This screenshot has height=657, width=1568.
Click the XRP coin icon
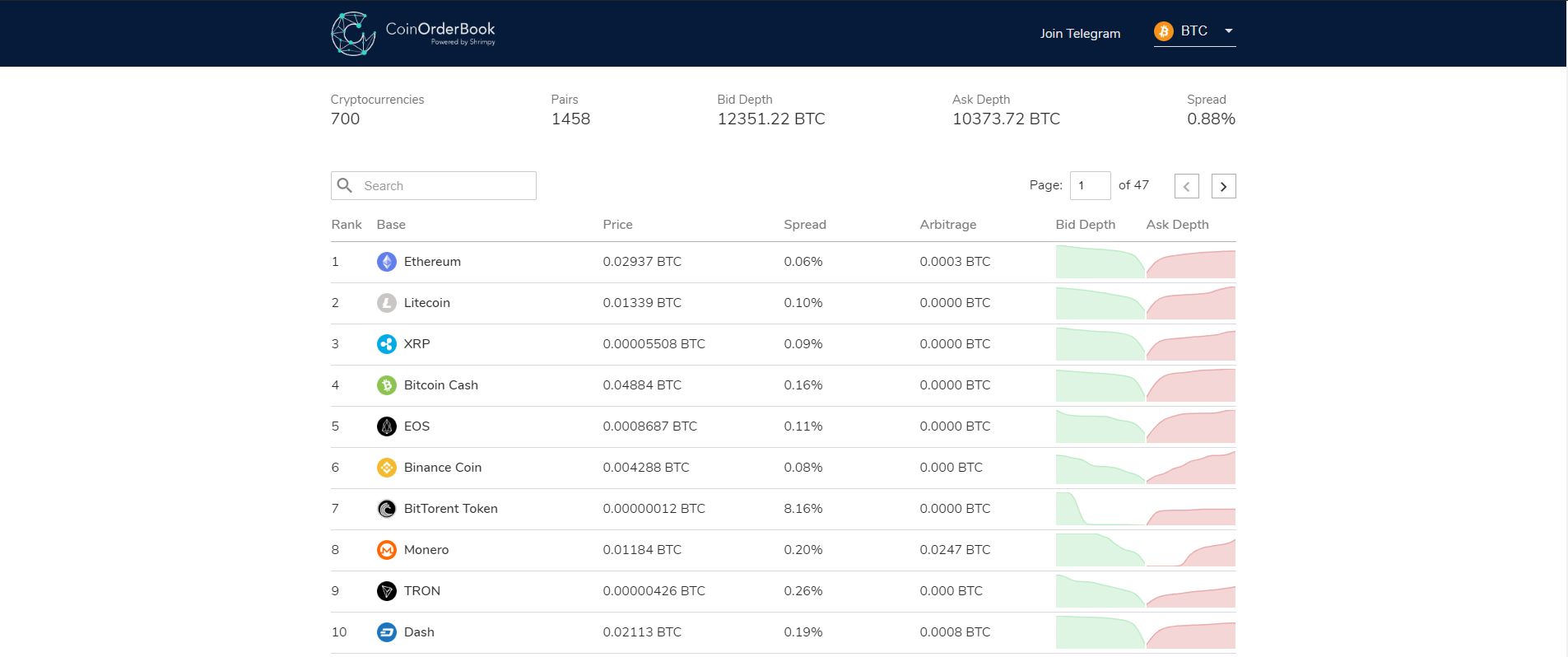click(387, 344)
